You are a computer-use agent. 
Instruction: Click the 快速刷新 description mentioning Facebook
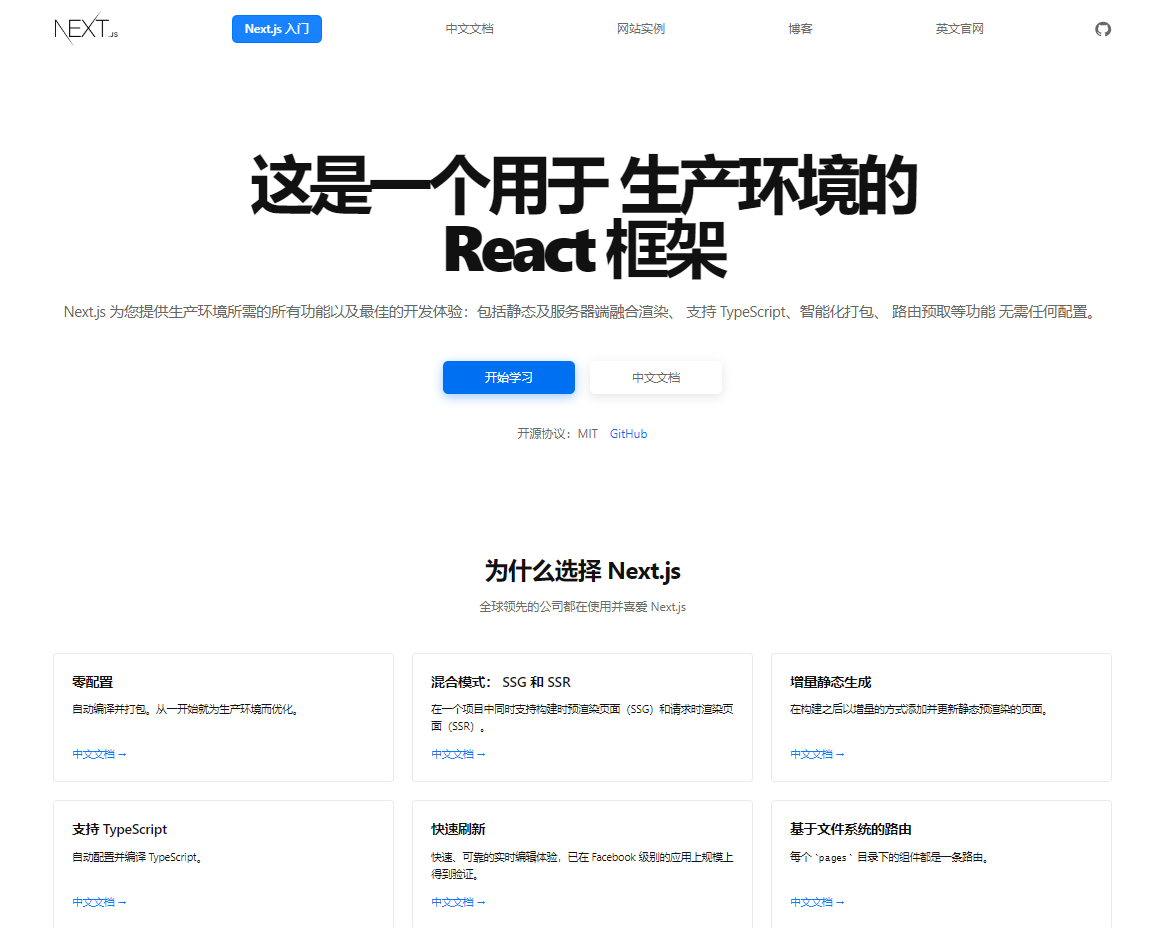(582, 865)
